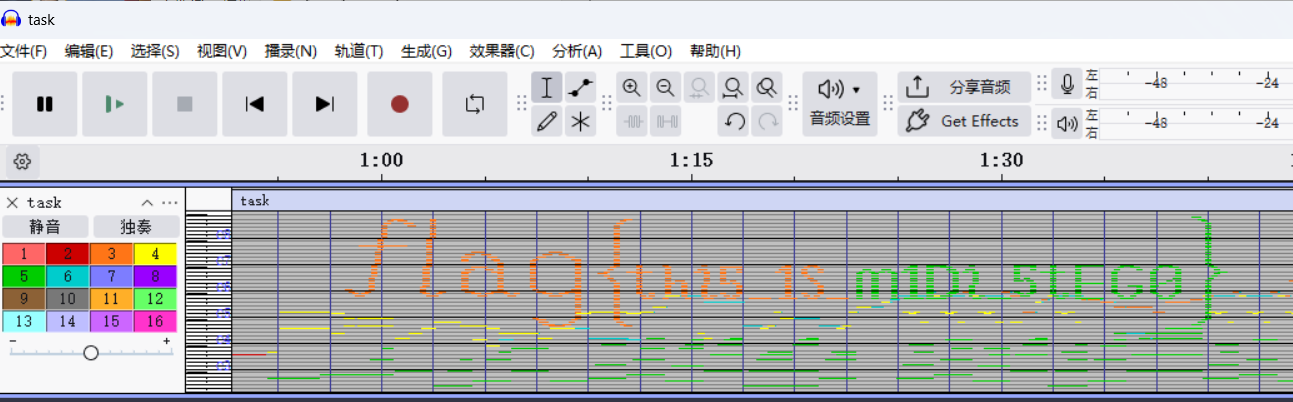Click the Stop button
The height and width of the screenshot is (402, 1293).
pos(185,104)
